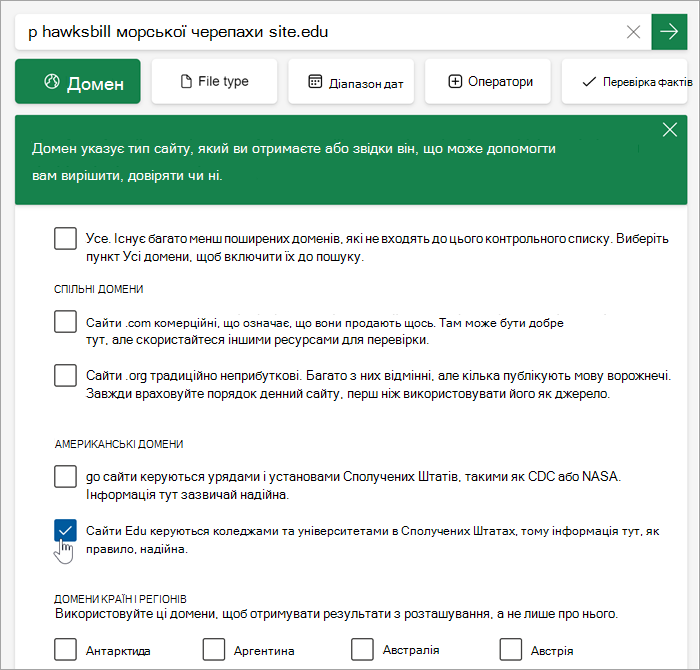
Task: Check the Усе all-domains checkbox
Action: pos(65,238)
